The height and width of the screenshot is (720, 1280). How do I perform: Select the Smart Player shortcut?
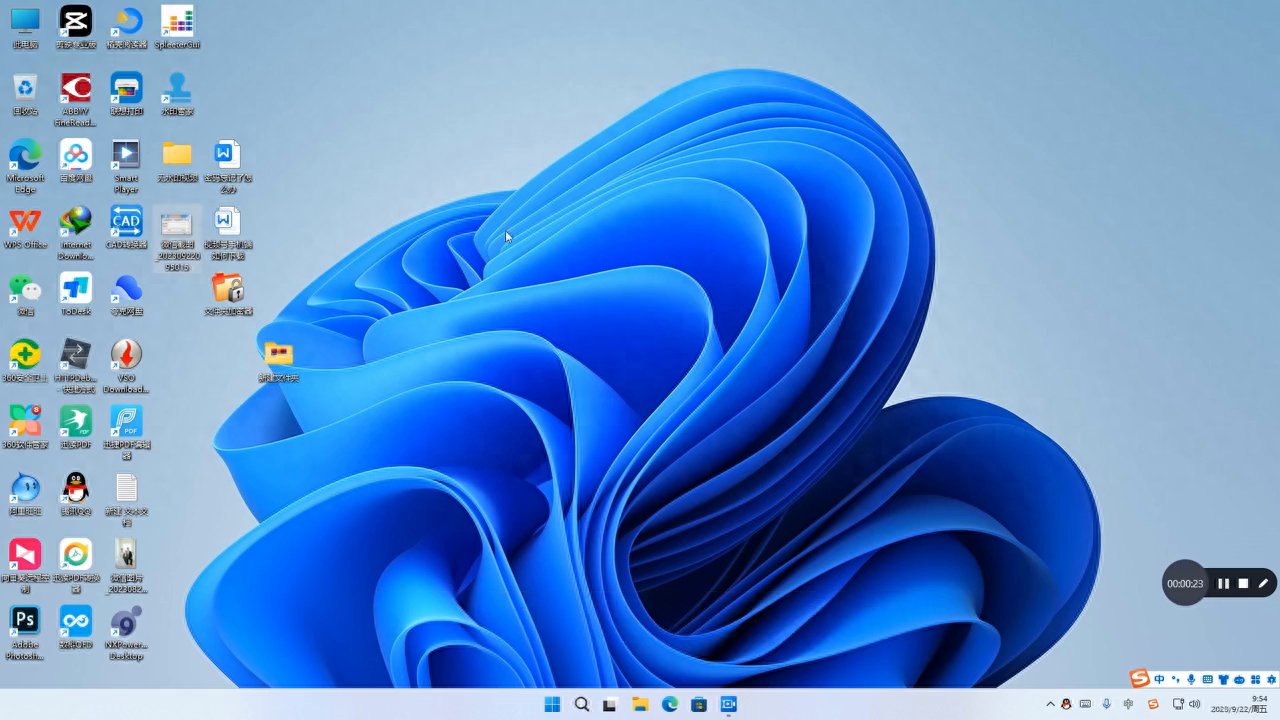(126, 155)
